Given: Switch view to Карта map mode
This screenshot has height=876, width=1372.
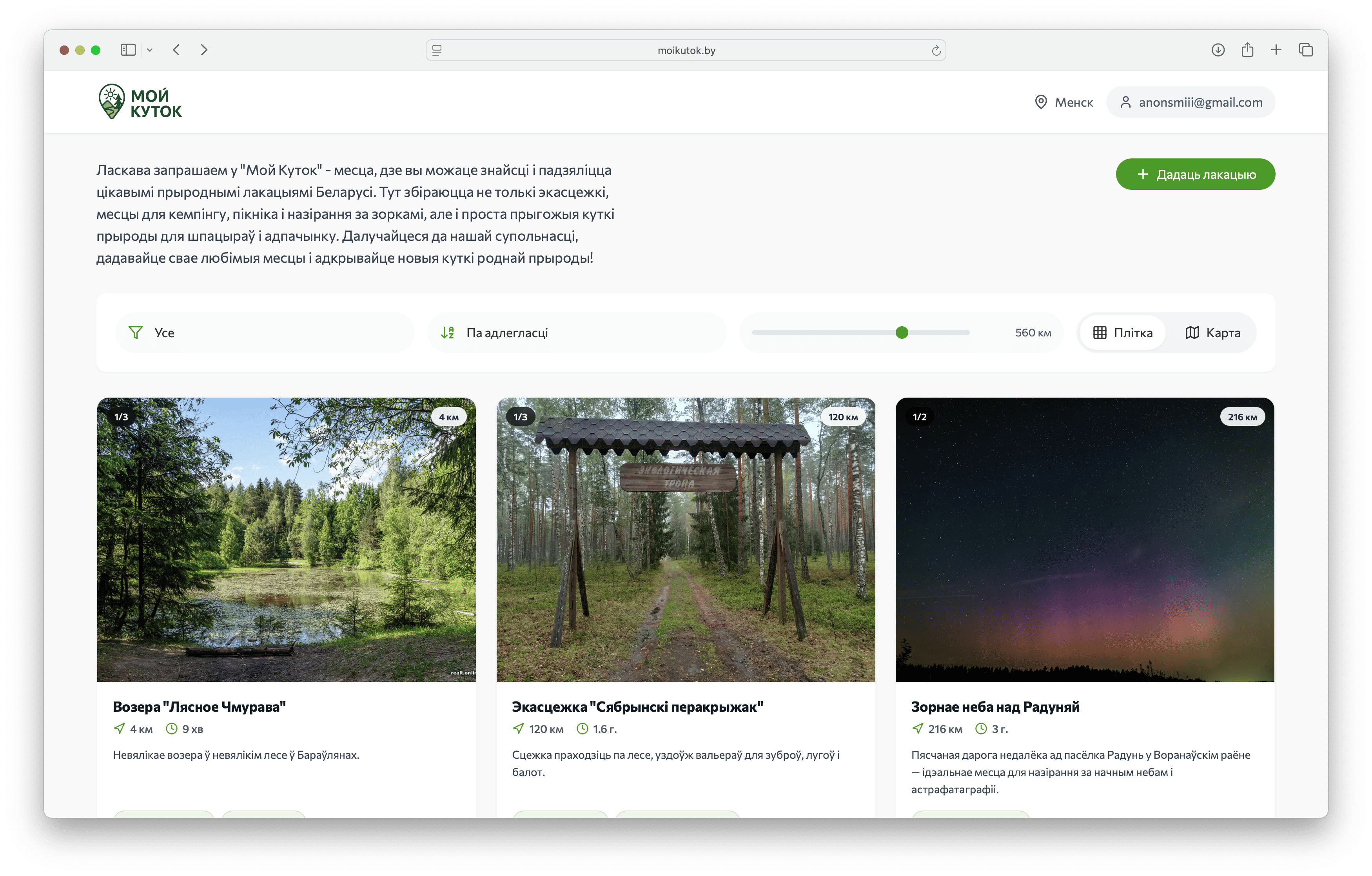Looking at the screenshot, I should point(1212,333).
